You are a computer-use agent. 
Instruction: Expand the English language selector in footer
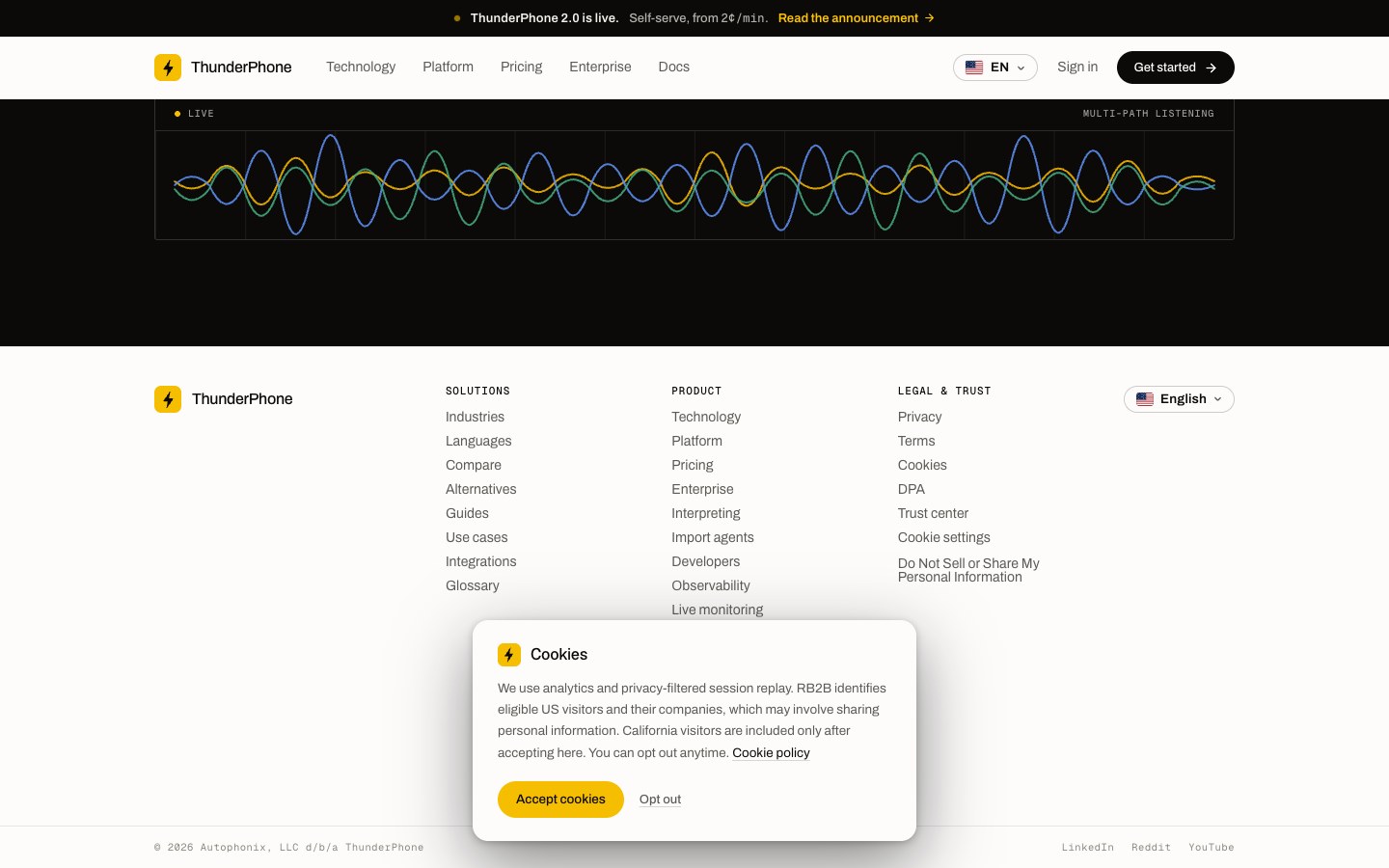[1179, 399]
